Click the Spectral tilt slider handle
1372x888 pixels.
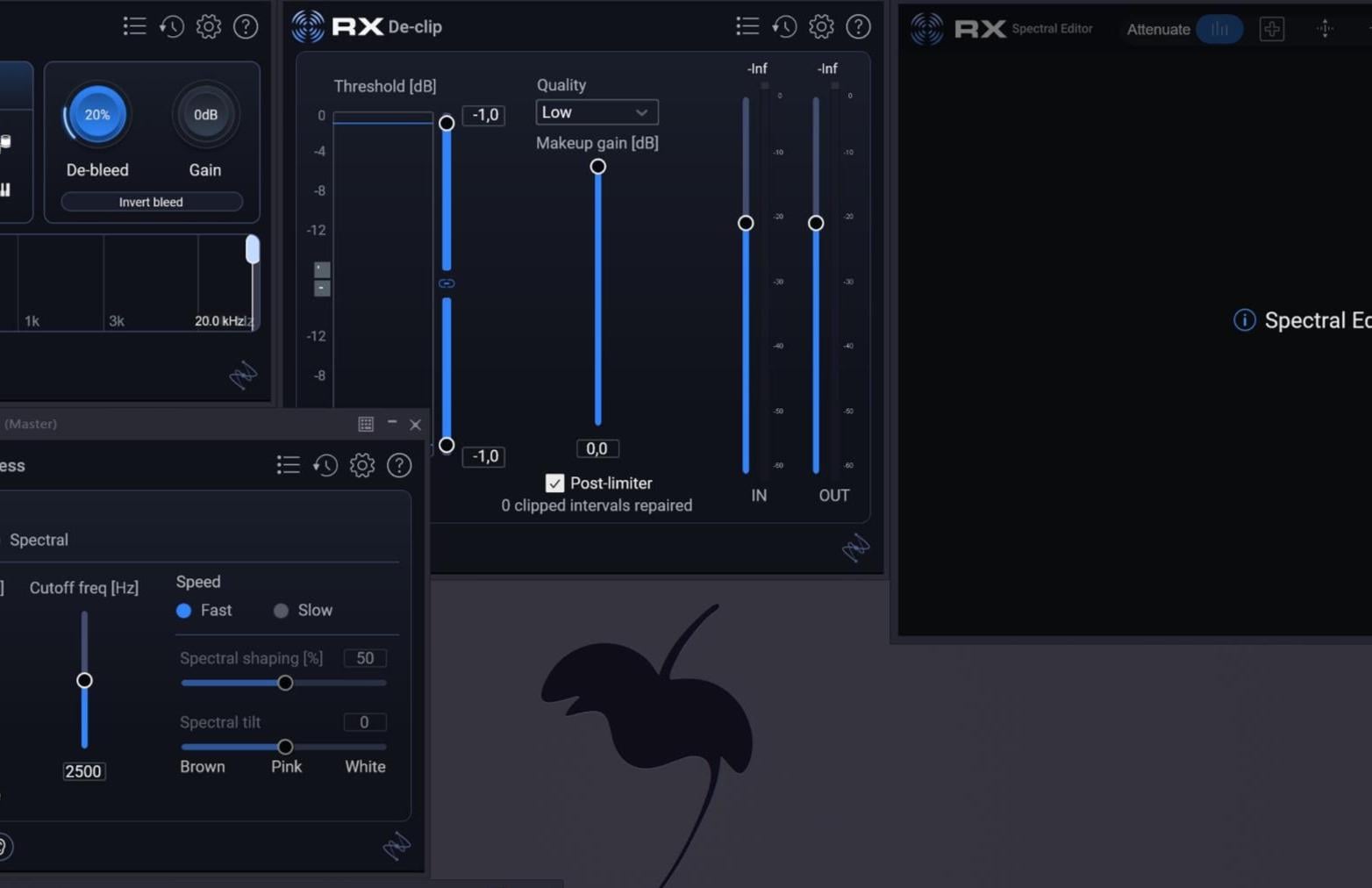point(285,747)
